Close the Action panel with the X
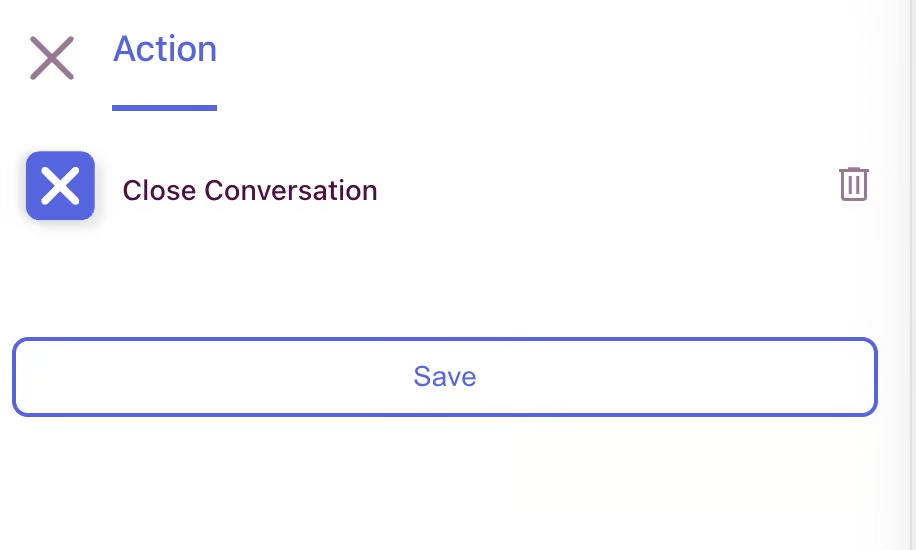Screen dimensions: 916x550 tap(52, 58)
